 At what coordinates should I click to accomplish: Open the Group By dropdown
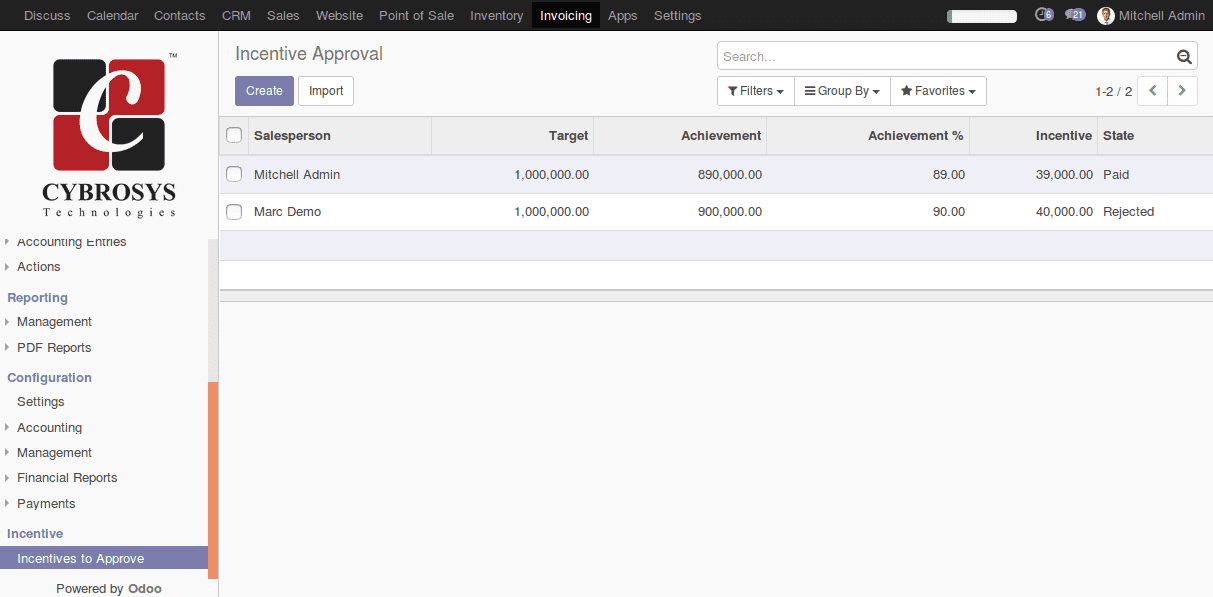click(842, 91)
